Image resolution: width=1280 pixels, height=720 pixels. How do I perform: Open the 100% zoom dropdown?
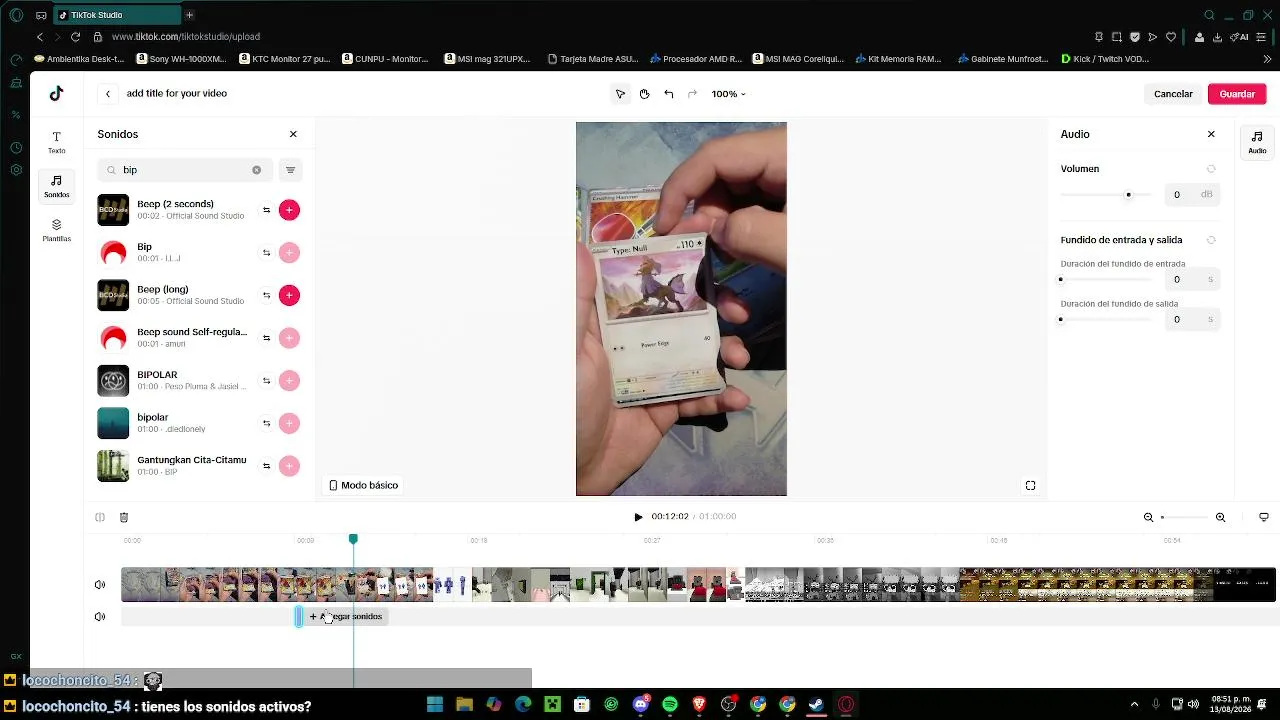(x=728, y=94)
